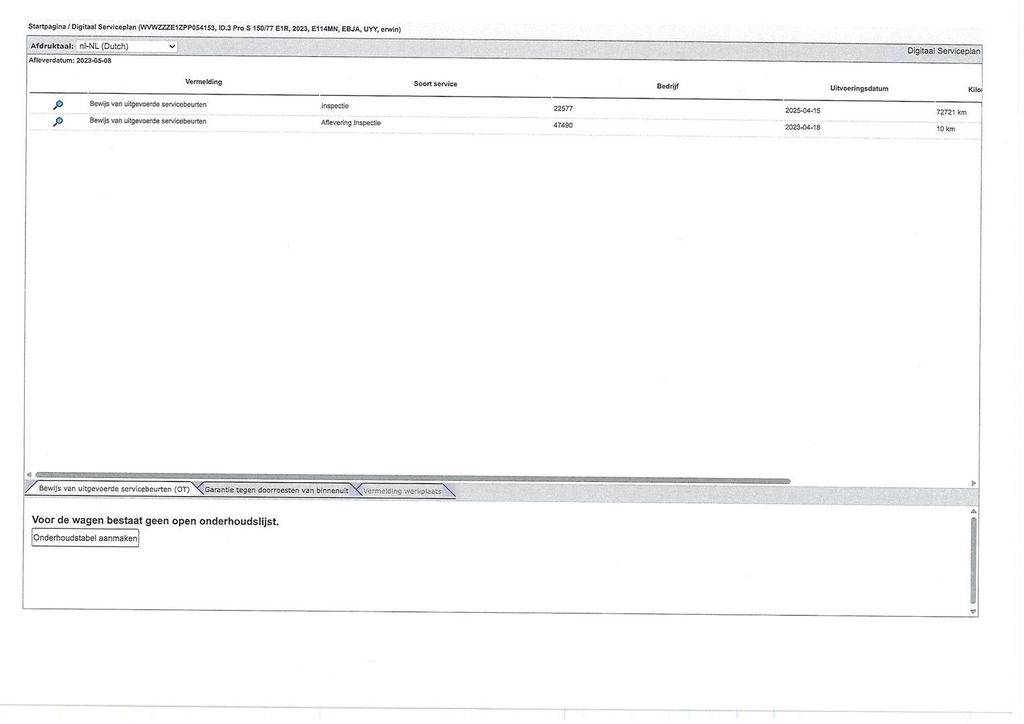Open the Afdruktaal nl-NL (Dutch) dropdown
The image size is (1024, 724).
click(127, 46)
